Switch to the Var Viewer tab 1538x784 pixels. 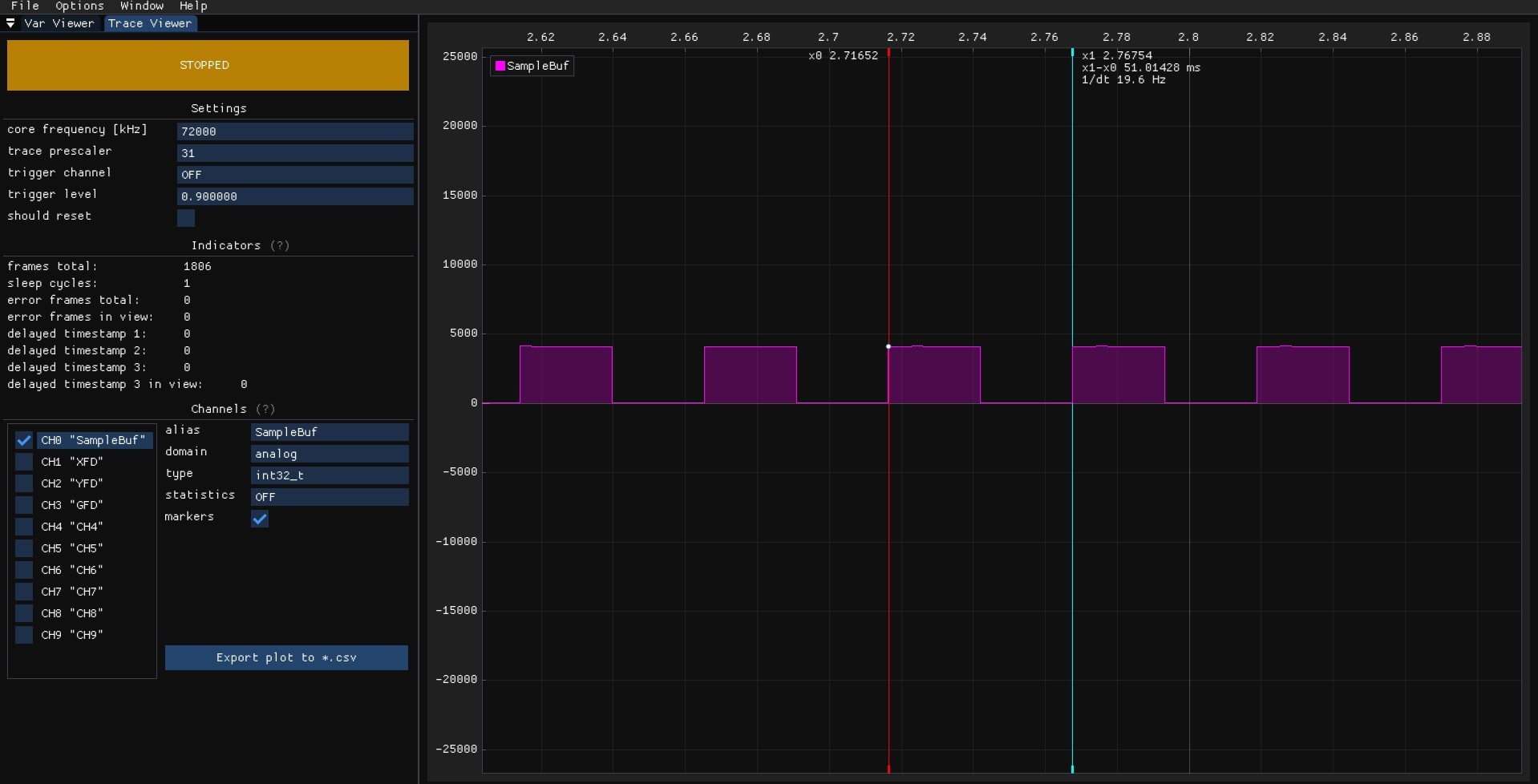tap(59, 23)
